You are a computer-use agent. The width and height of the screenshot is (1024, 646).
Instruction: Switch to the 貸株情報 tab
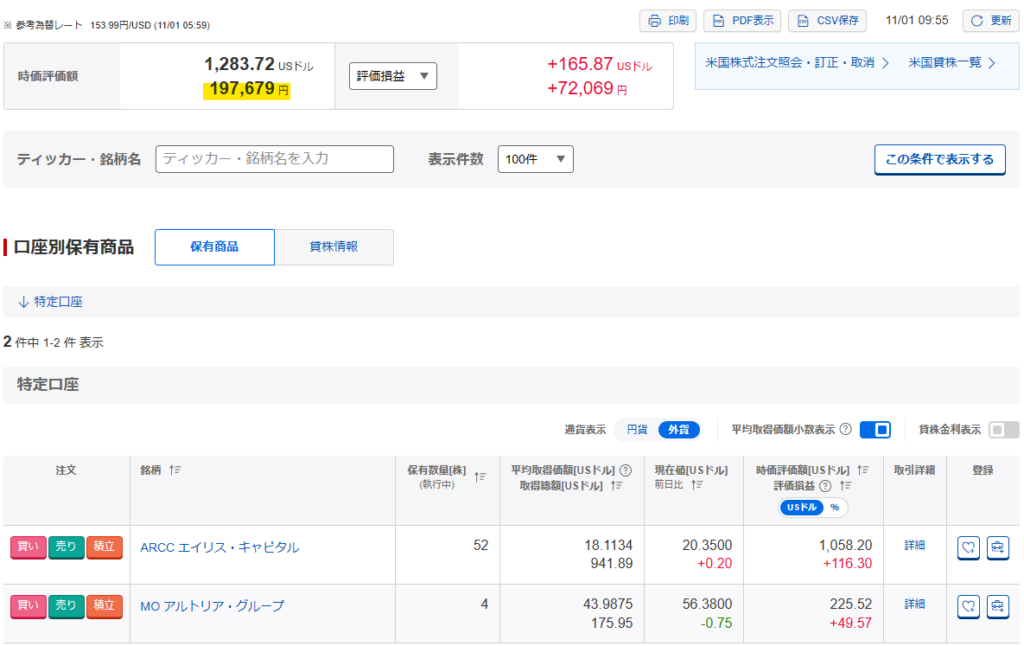334,247
